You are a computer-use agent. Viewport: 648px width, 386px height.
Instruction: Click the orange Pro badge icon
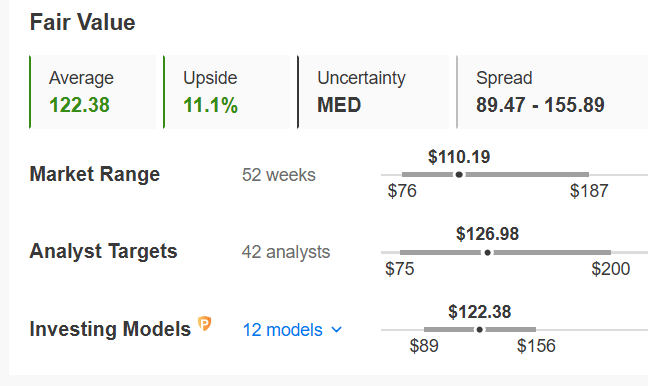pyautogui.click(x=204, y=324)
